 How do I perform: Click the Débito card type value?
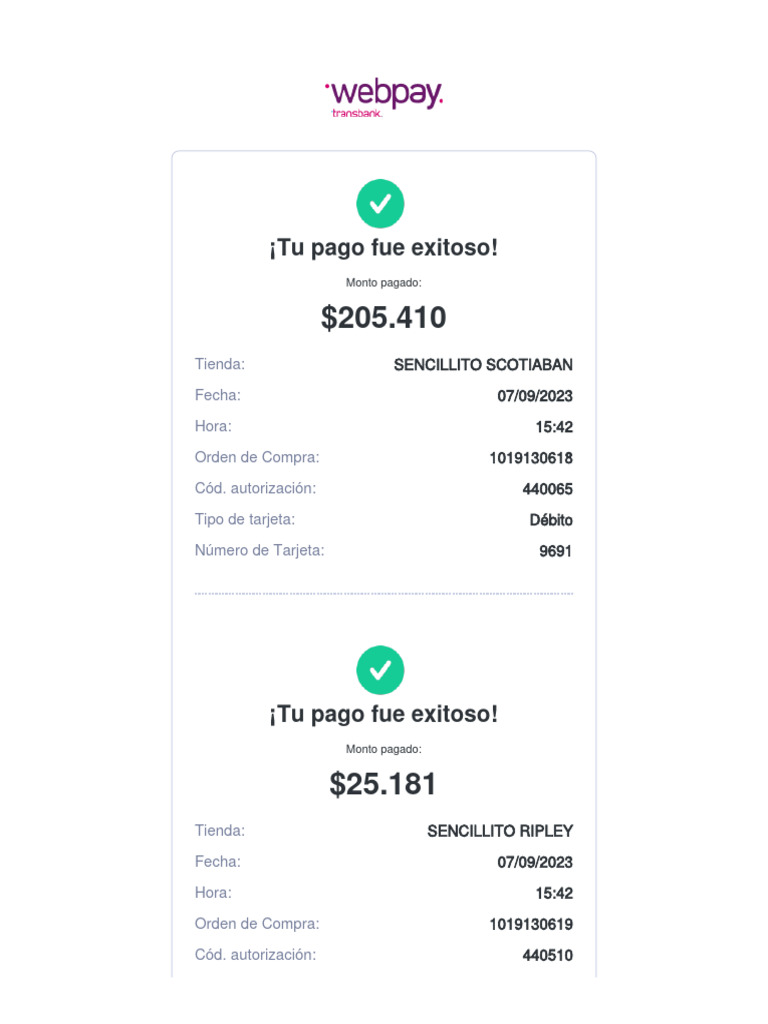click(x=551, y=520)
